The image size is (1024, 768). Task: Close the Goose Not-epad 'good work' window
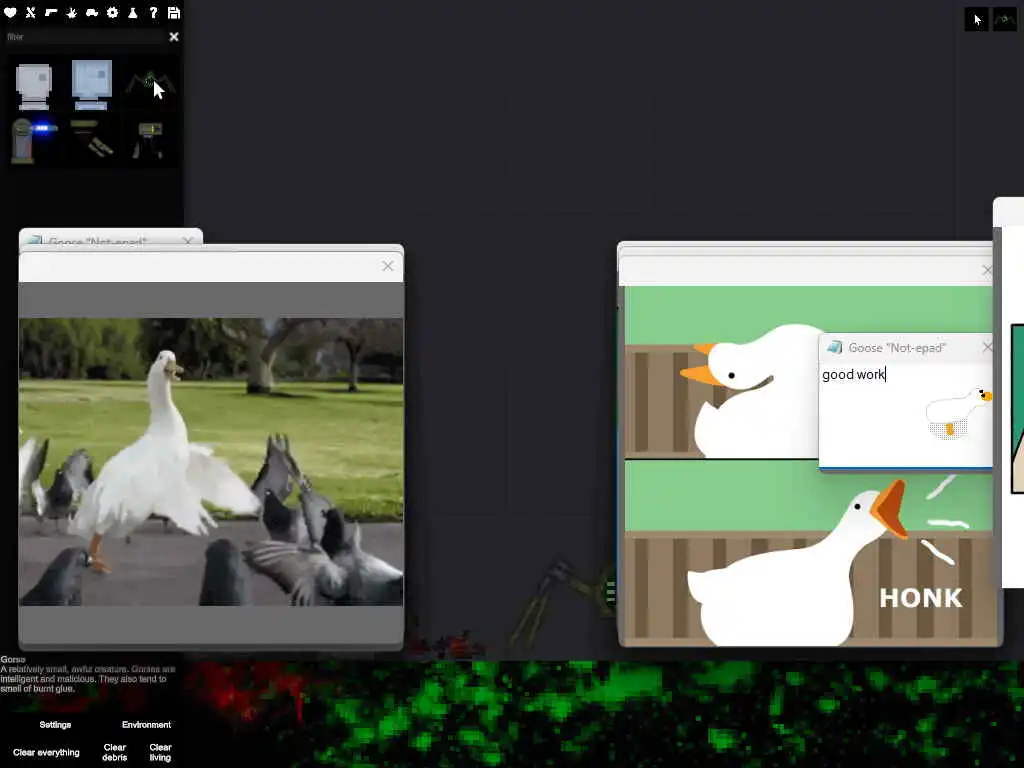point(987,347)
